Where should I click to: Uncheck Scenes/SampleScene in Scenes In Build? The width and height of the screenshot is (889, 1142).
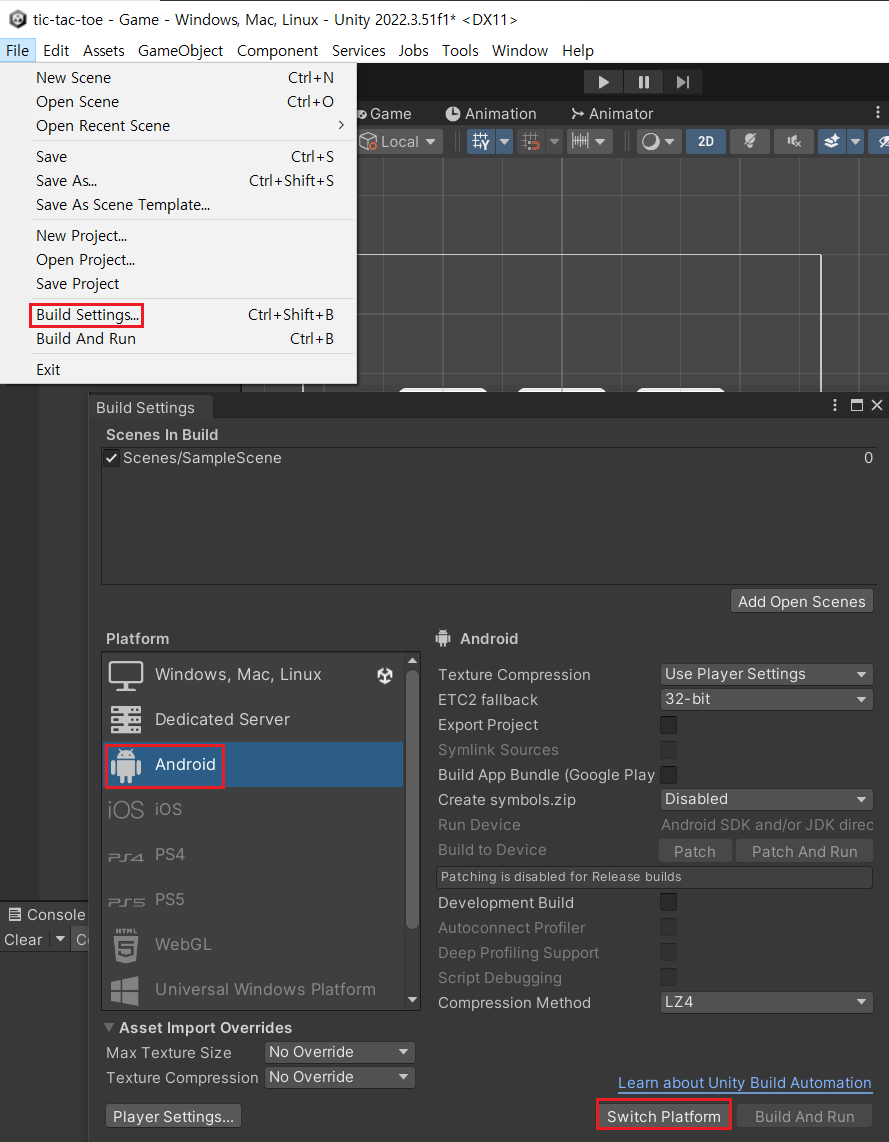point(111,458)
